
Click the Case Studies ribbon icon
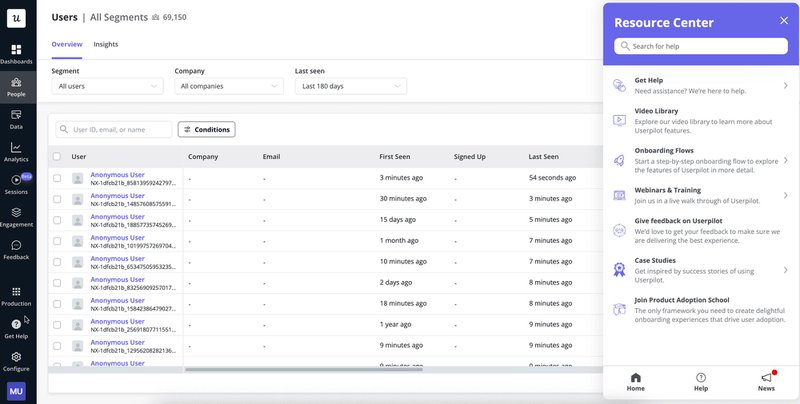(x=619, y=269)
